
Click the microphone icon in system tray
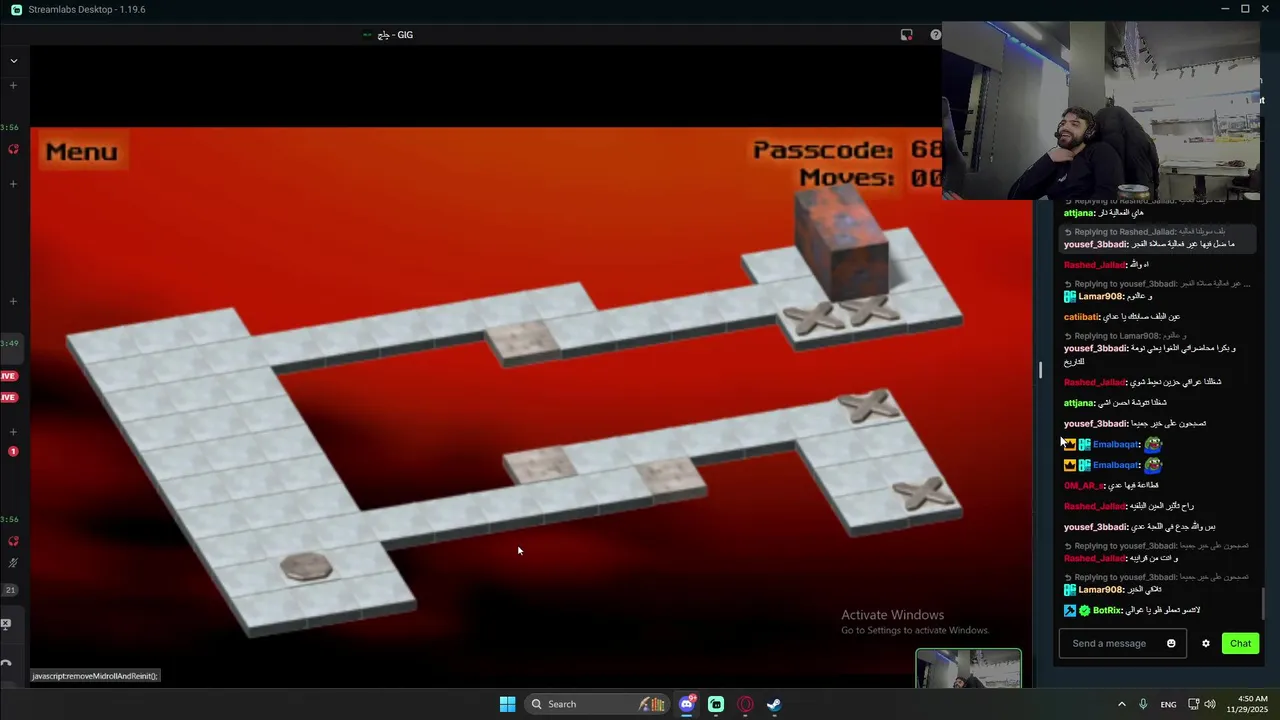point(1143,704)
